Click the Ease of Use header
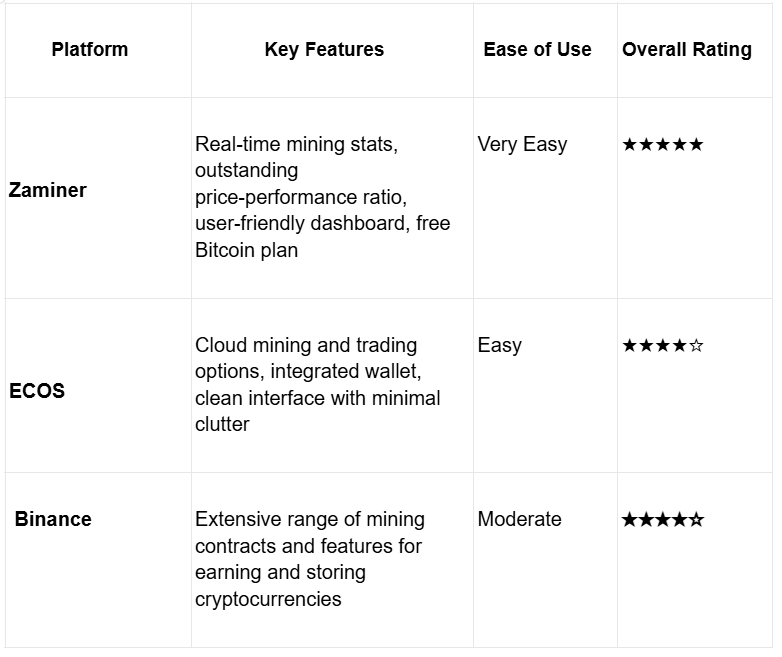This screenshot has width=782, height=657. pos(537,49)
